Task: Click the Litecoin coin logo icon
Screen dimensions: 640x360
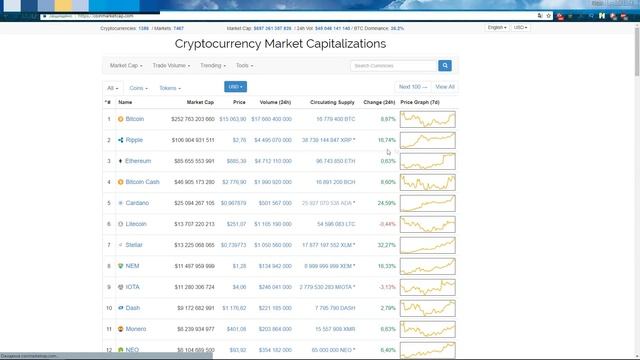Action: coord(120,224)
